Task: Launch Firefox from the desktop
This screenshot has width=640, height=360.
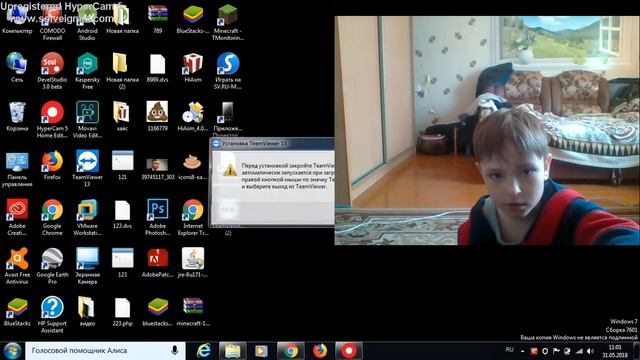Action: pos(52,165)
